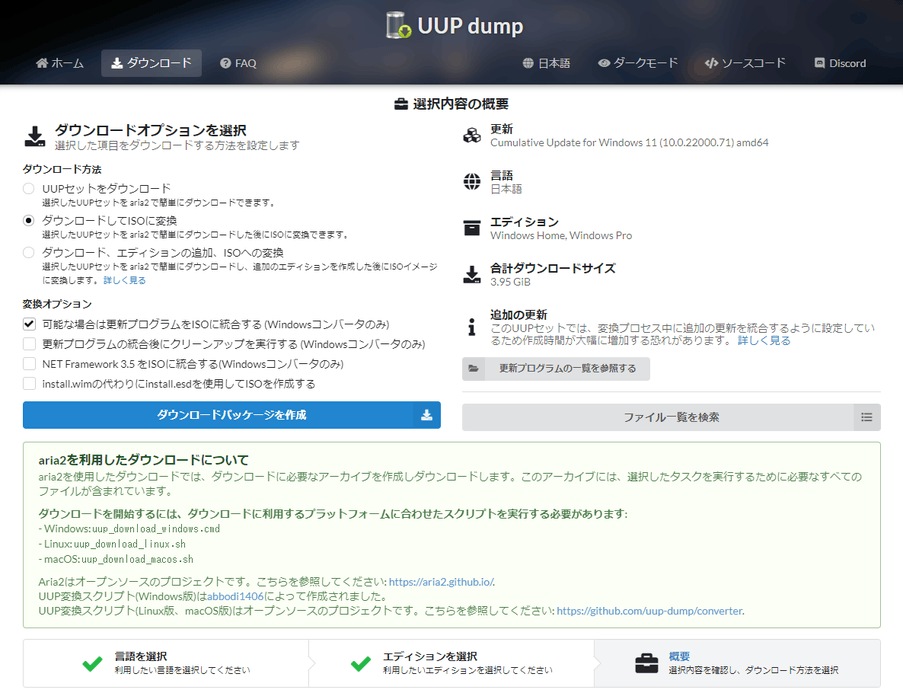Open the FAQ navigation item
The height and width of the screenshot is (693, 903).
[x=238, y=63]
